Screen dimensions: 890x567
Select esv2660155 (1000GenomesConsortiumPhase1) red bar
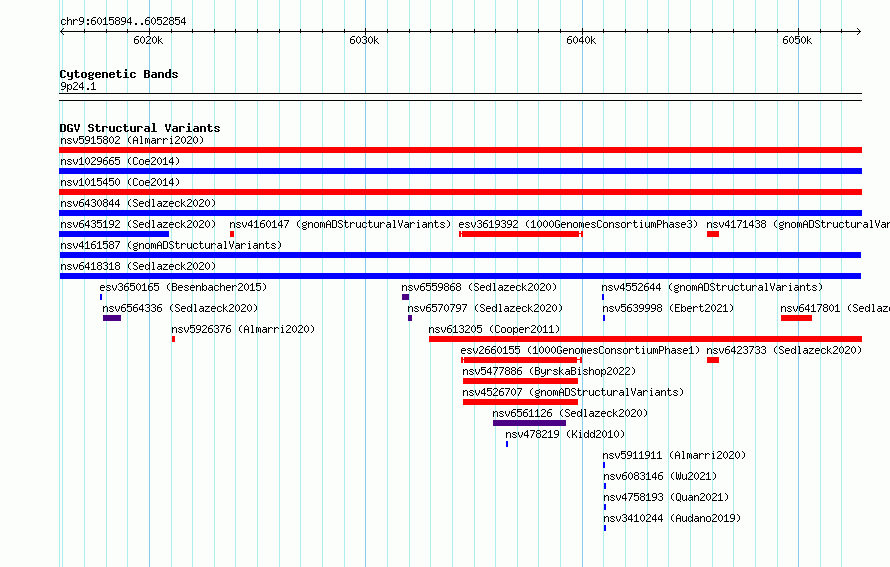pyautogui.click(x=521, y=360)
